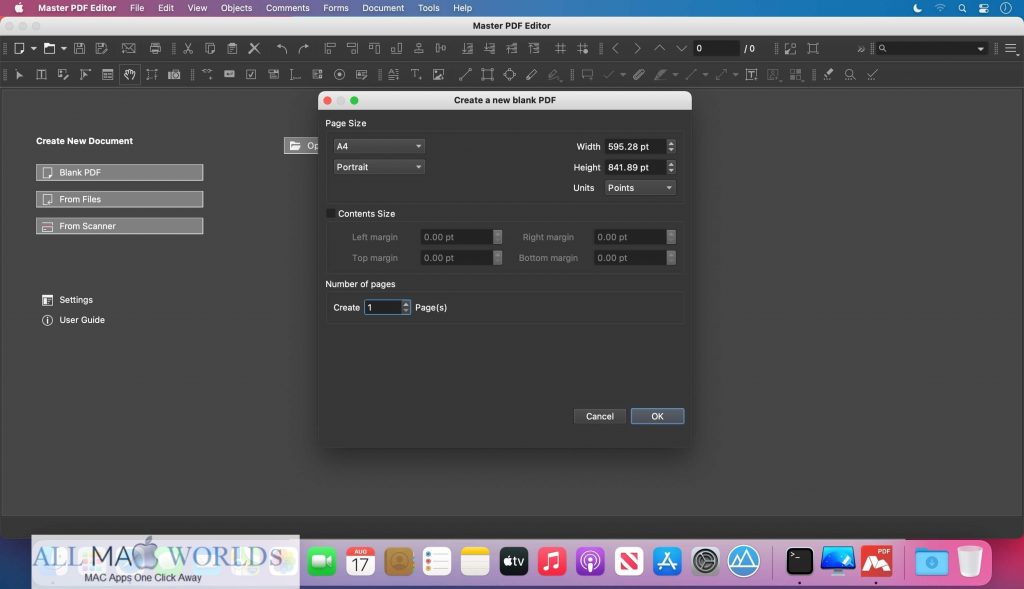This screenshot has width=1024, height=589.
Task: Click the send by email envelope icon
Action: (129, 48)
